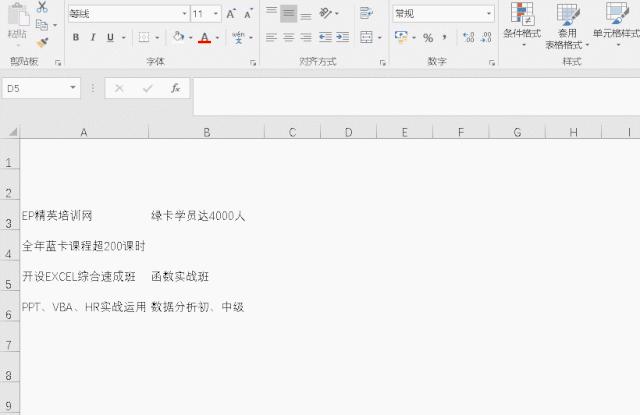Click the Cut scissors icon
640x415 pixels.
click(x=42, y=7)
